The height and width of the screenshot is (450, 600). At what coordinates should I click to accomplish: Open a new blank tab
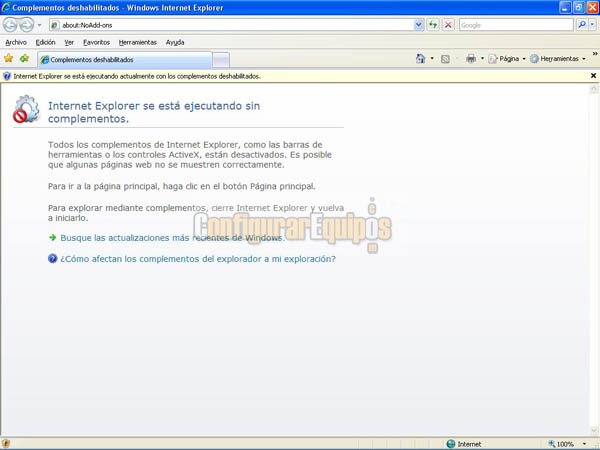(x=221, y=60)
